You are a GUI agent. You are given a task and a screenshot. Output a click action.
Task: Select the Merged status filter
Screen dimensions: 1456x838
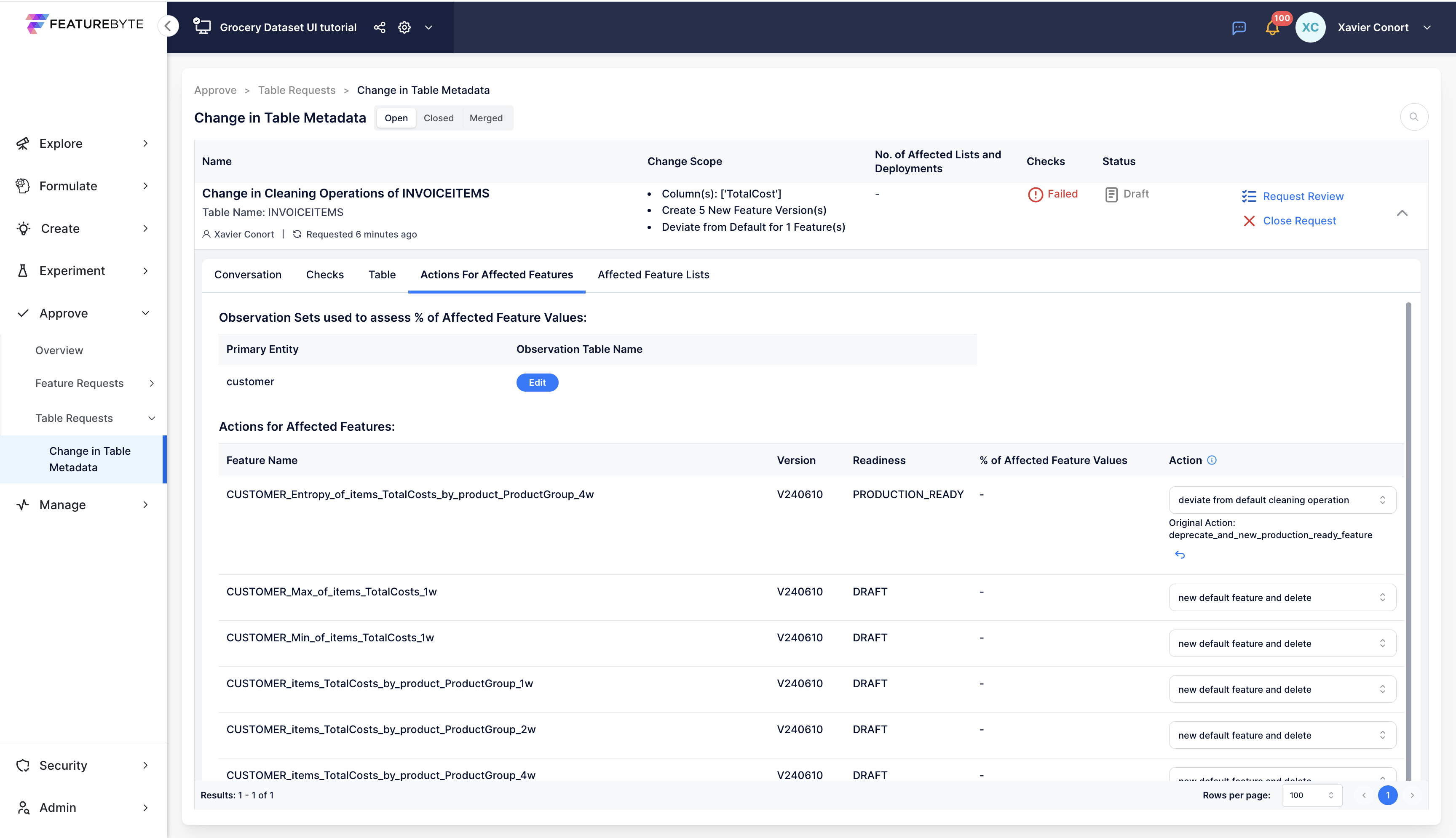point(486,118)
